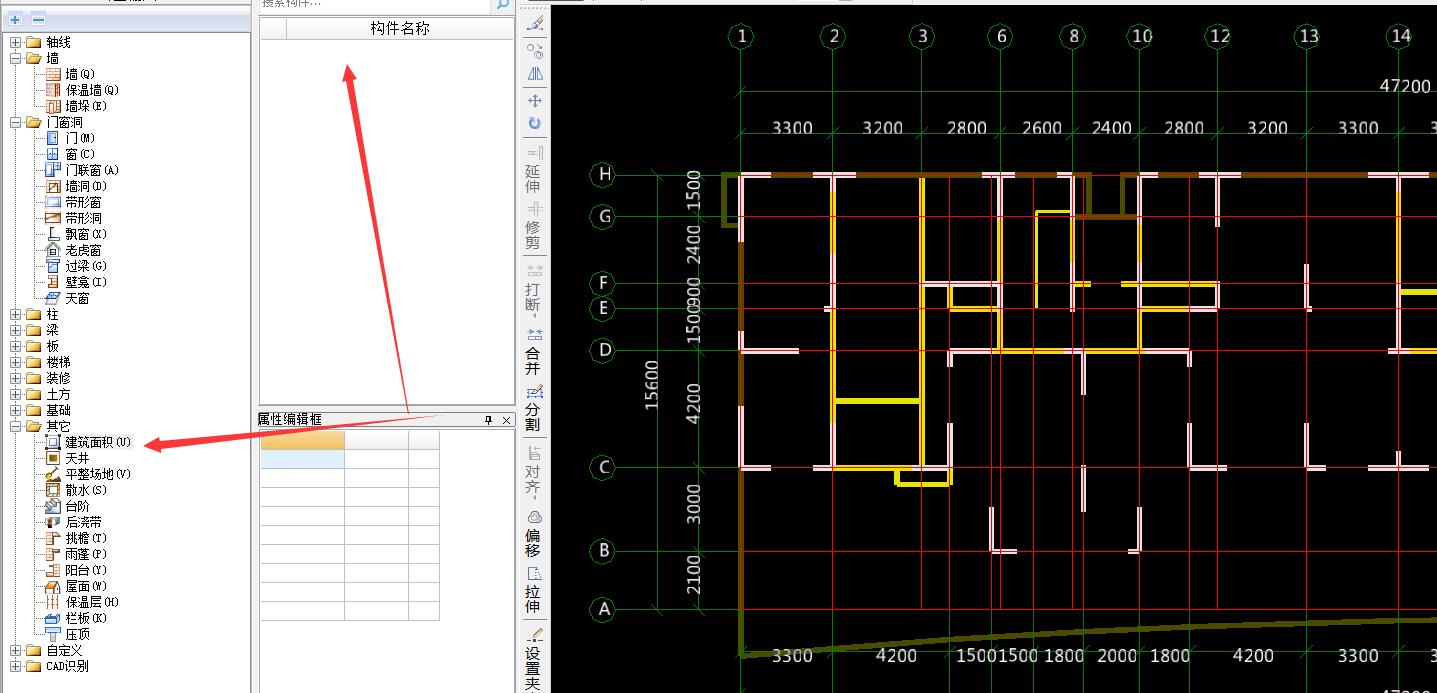Click the 延伸 extend tool
Image resolution: width=1437 pixels, height=693 pixels.
(x=534, y=169)
